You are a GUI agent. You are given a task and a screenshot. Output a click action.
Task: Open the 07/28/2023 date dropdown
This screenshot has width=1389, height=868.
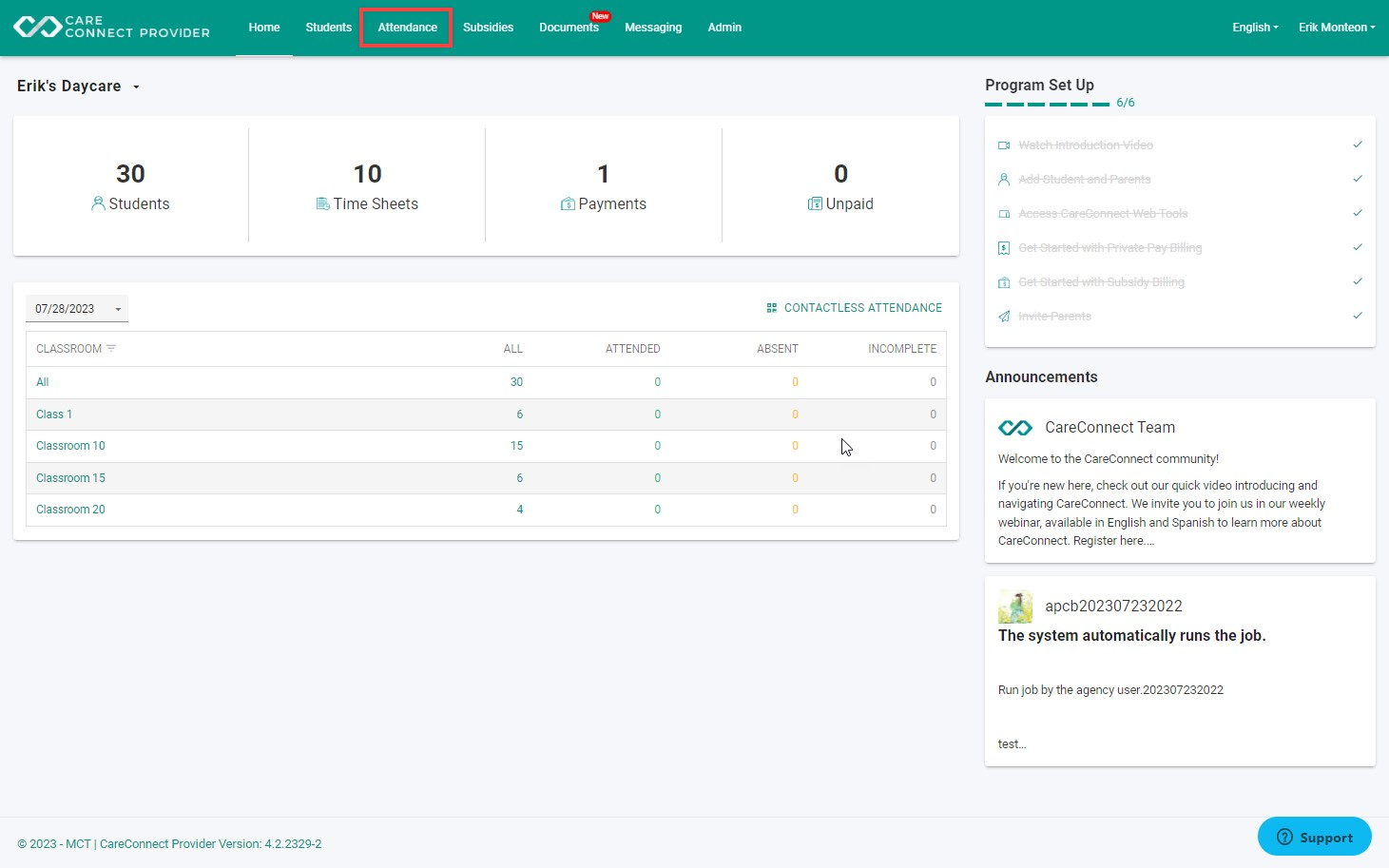77,309
